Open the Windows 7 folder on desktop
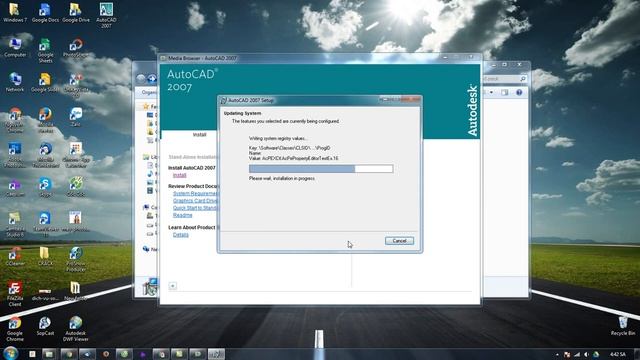This screenshot has width=640, height=360. pos(15,13)
